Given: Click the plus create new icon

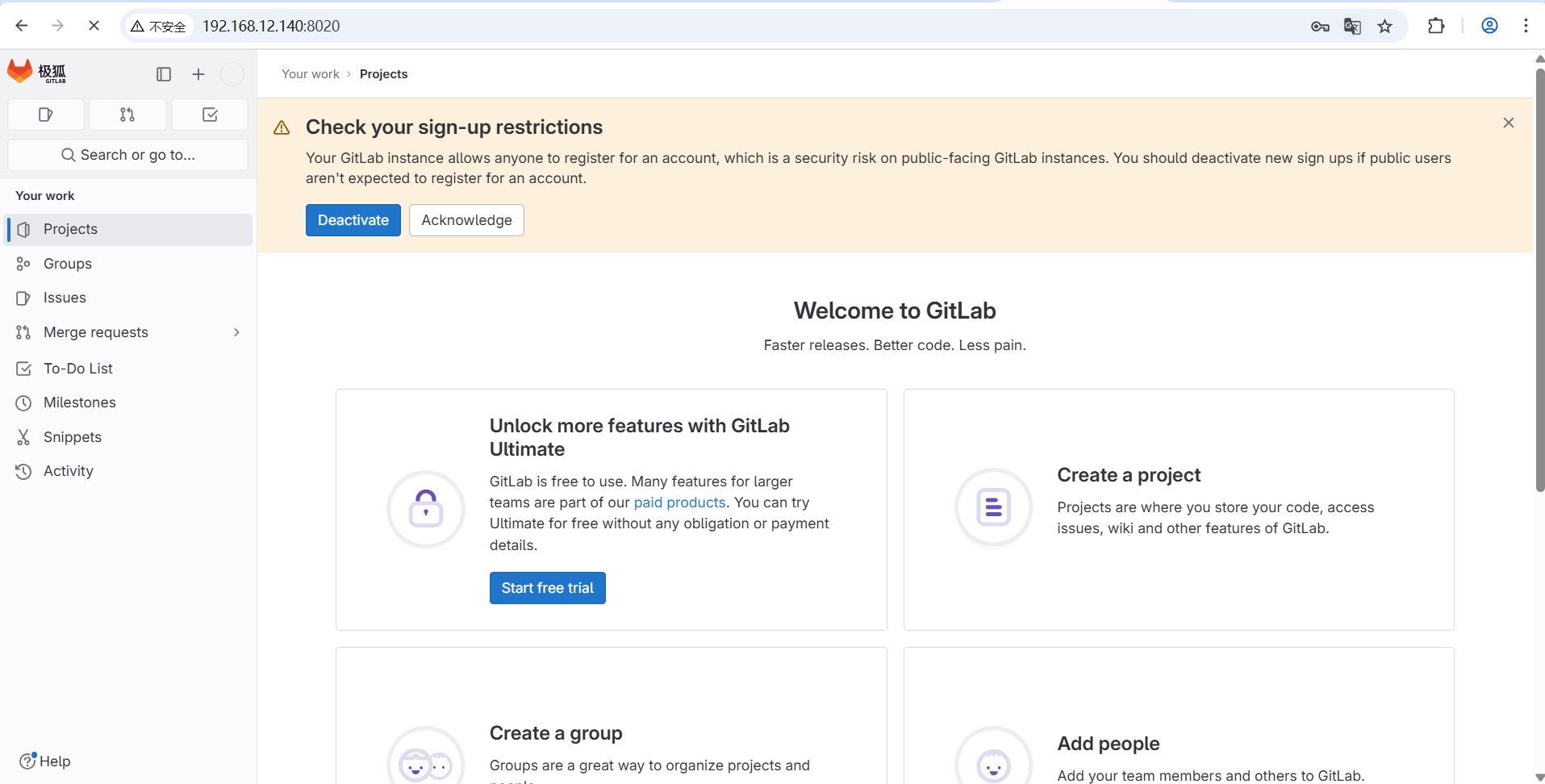Looking at the screenshot, I should (198, 74).
